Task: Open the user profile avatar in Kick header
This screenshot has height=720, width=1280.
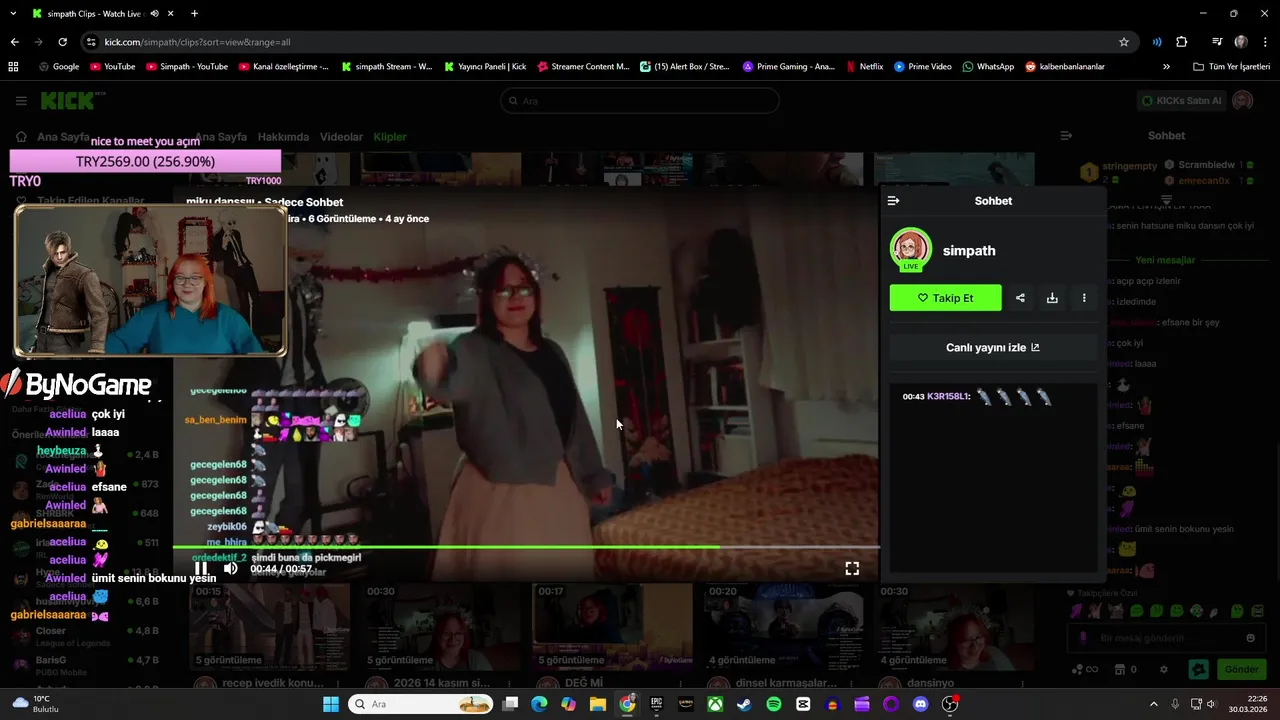Action: tap(1243, 101)
